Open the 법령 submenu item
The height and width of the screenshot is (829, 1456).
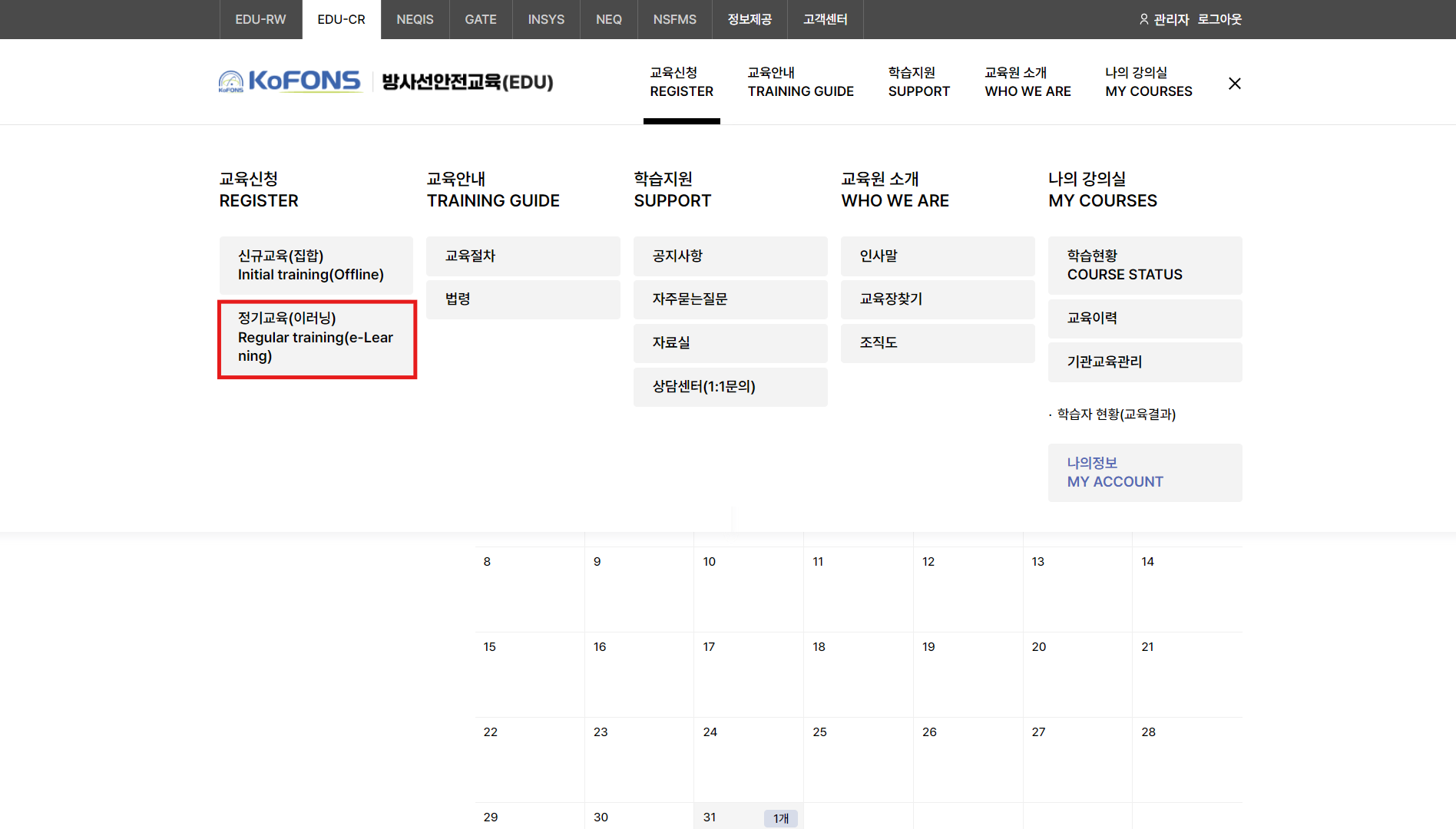(x=523, y=299)
